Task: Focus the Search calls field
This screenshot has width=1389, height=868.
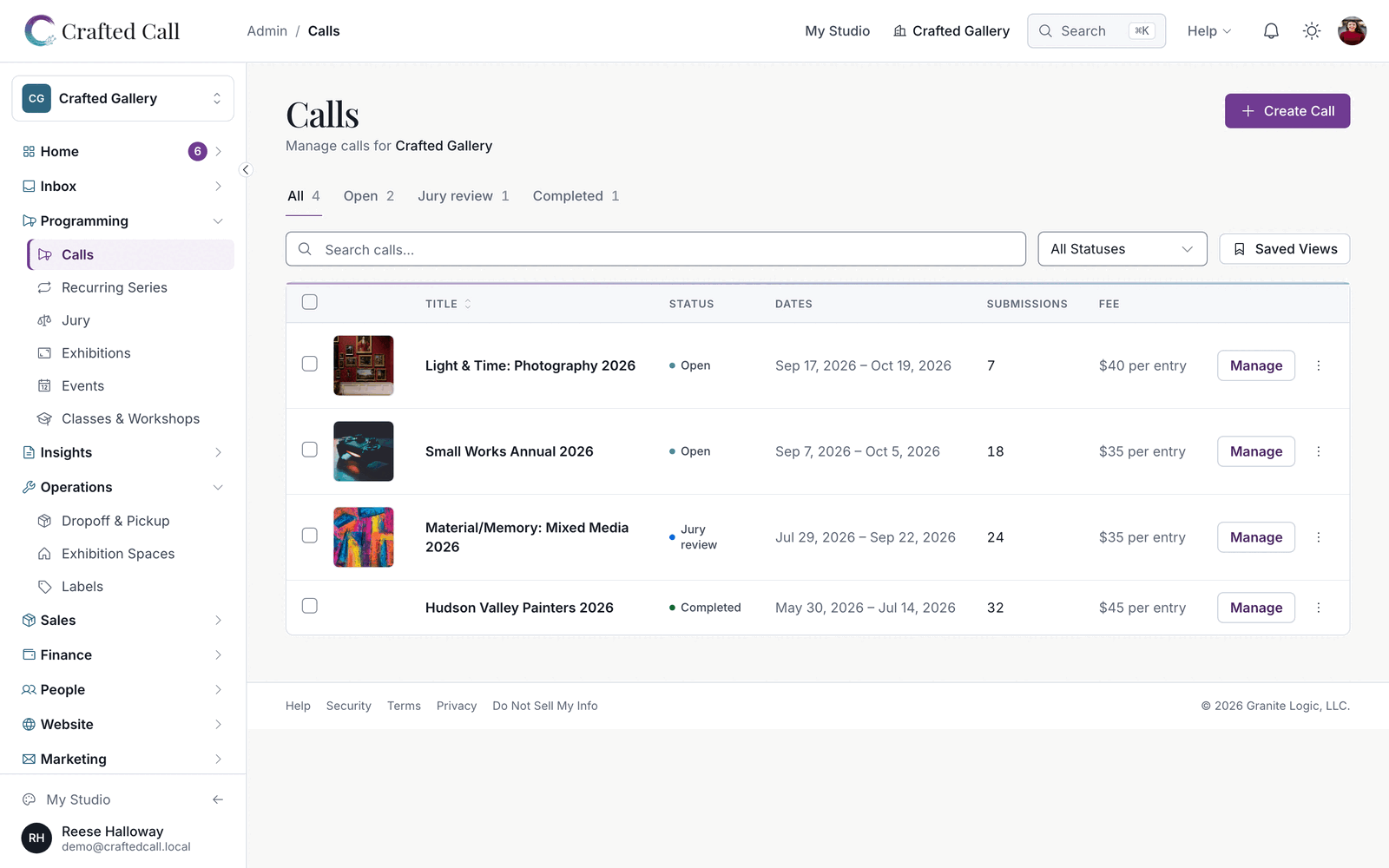Action: tap(655, 249)
